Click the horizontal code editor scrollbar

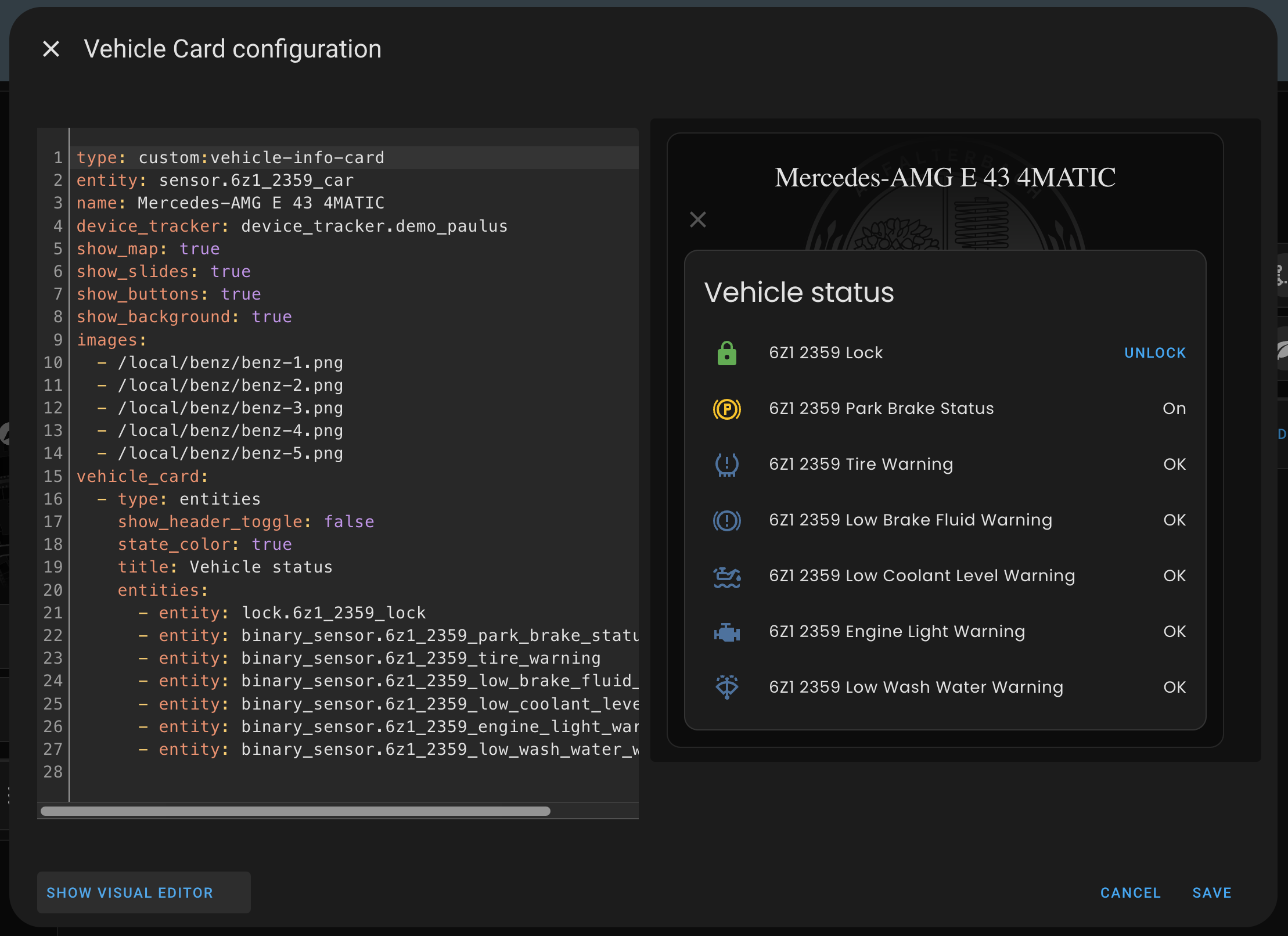[295, 811]
